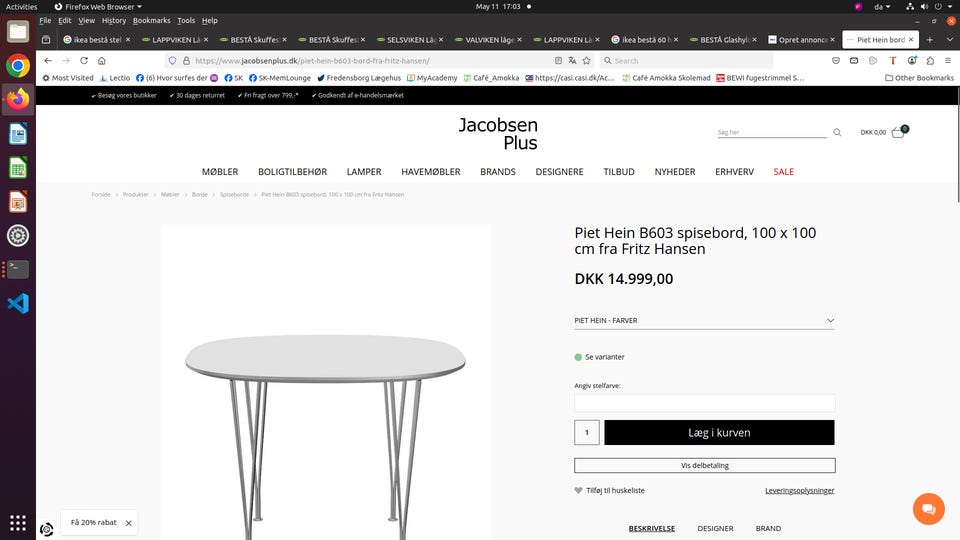Open Jacobsen Plus logo
Screen dimensions: 960x540
(498, 133)
